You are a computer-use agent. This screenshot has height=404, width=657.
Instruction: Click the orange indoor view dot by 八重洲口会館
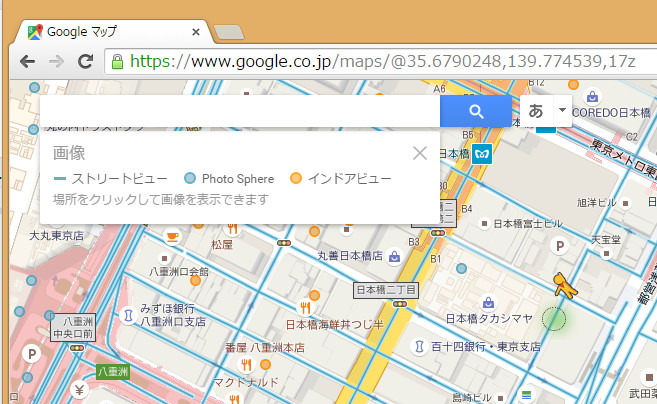[x=195, y=281]
